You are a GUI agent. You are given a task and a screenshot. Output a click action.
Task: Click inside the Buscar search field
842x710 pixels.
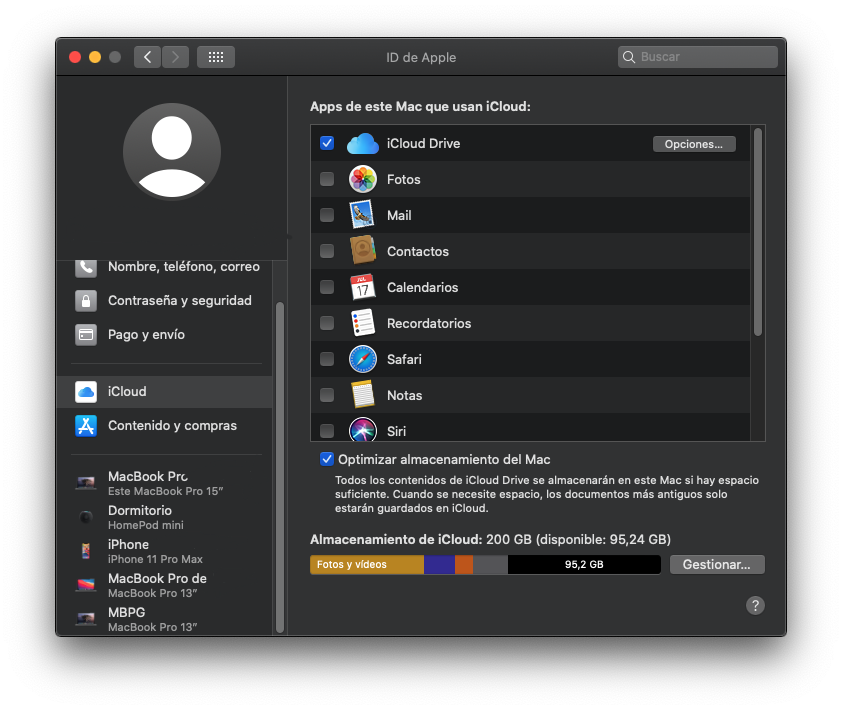click(697, 57)
